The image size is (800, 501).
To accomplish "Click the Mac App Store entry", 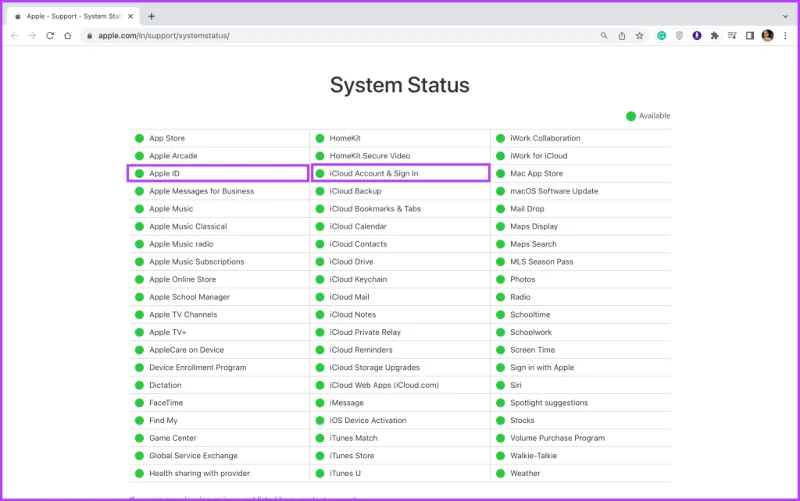I will 536,173.
